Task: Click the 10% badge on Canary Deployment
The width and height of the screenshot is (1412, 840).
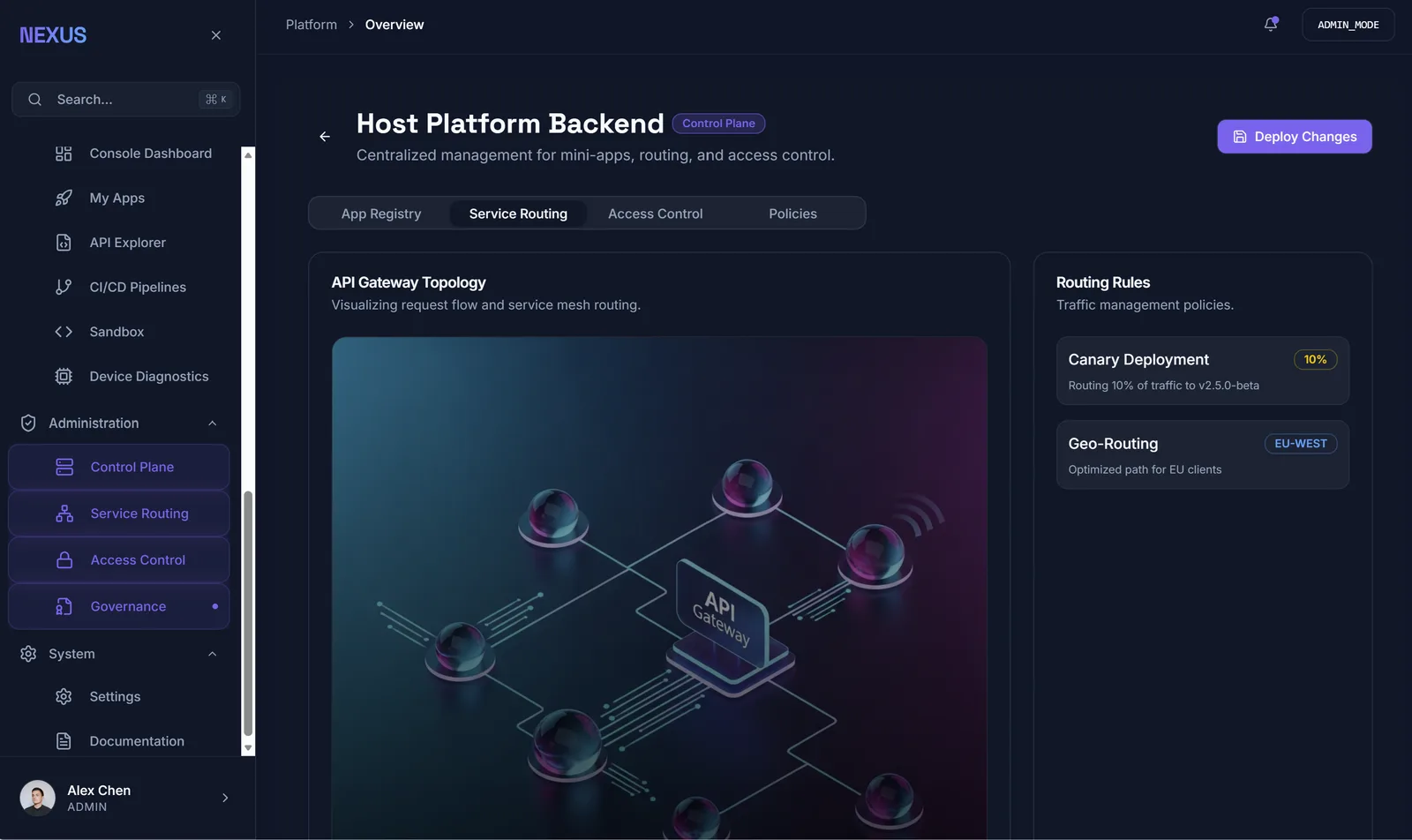Action: pos(1315,359)
